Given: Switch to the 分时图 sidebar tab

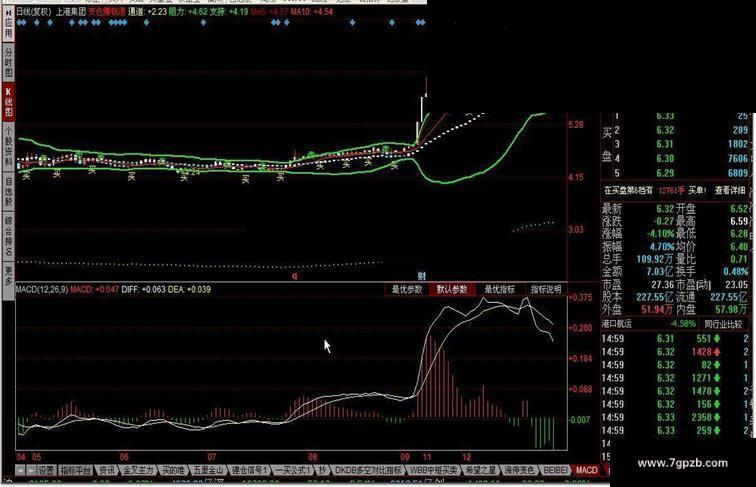Looking at the screenshot, I should [x=8, y=63].
